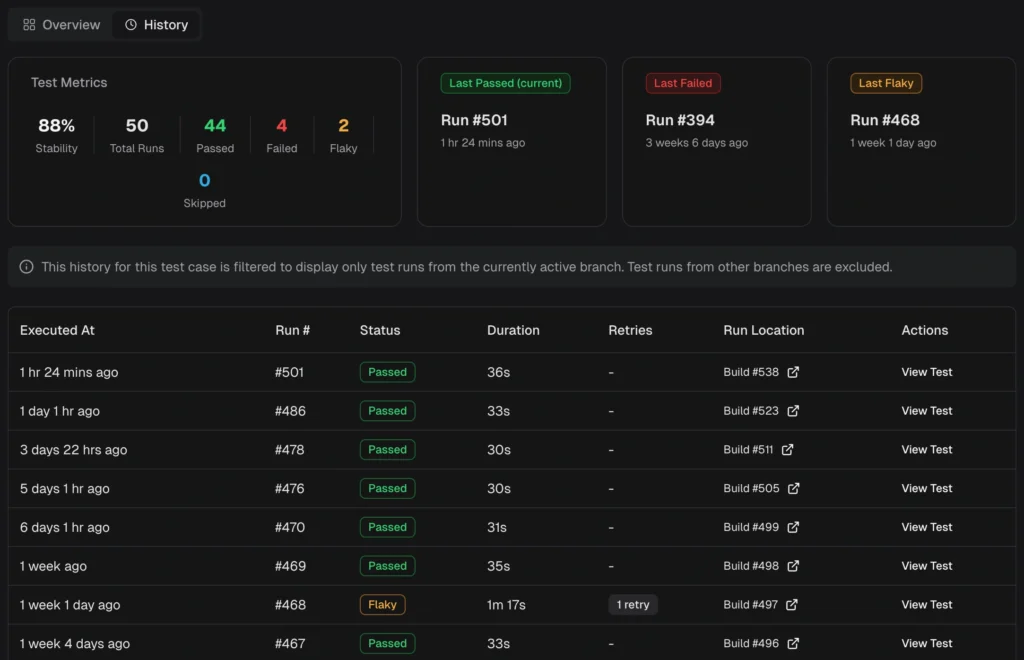Screen dimensions: 1024x660
Task: Switch to the Overview tab
Action: pos(61,25)
